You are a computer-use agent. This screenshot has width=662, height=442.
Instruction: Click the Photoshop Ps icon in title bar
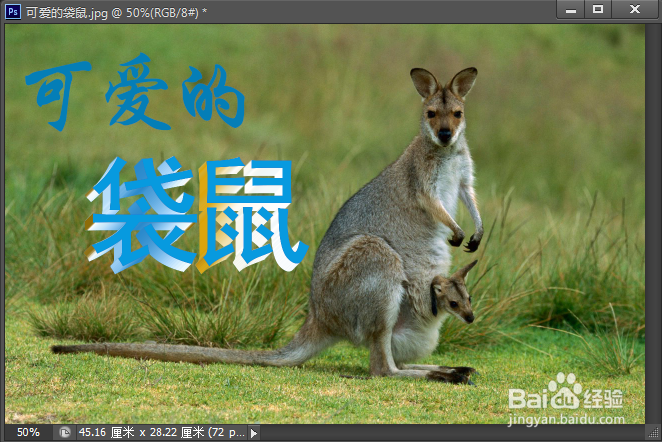(13, 11)
